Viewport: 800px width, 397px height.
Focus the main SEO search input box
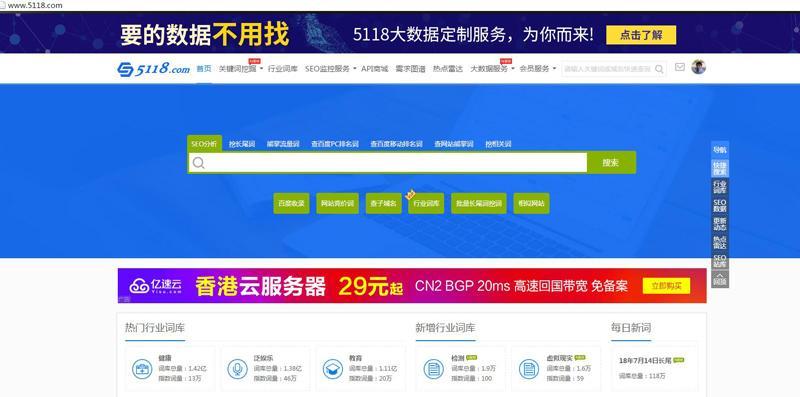click(x=388, y=163)
